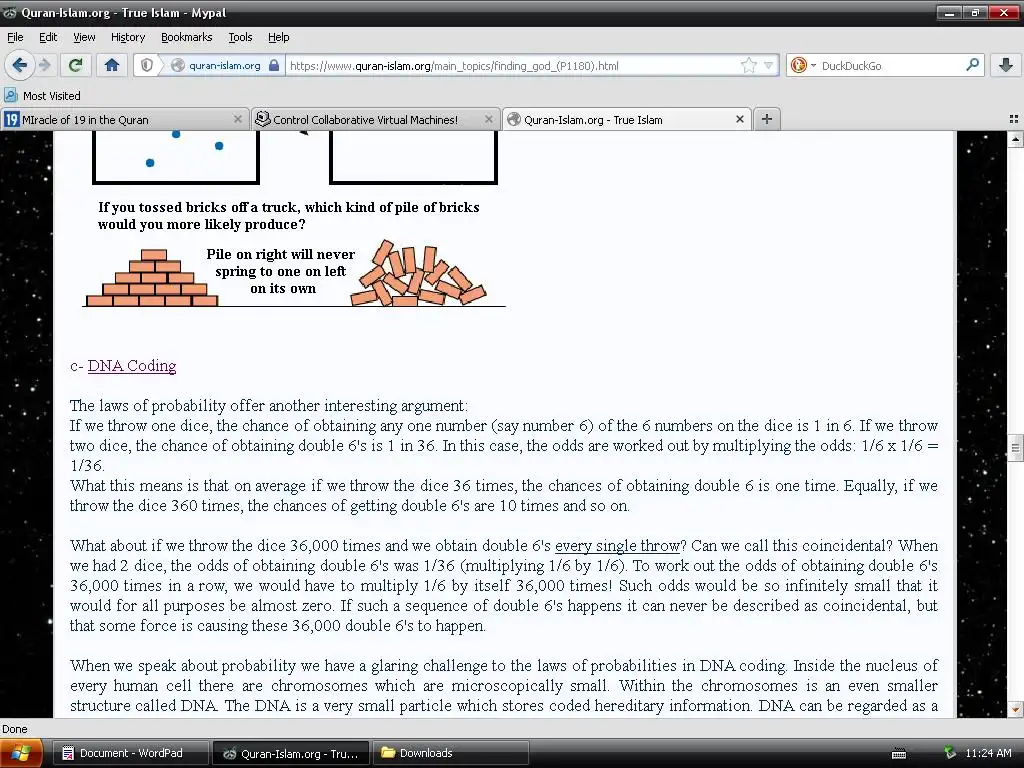Open a new tab with plus button
The width and height of the screenshot is (1024, 768).
pyautogui.click(x=767, y=120)
